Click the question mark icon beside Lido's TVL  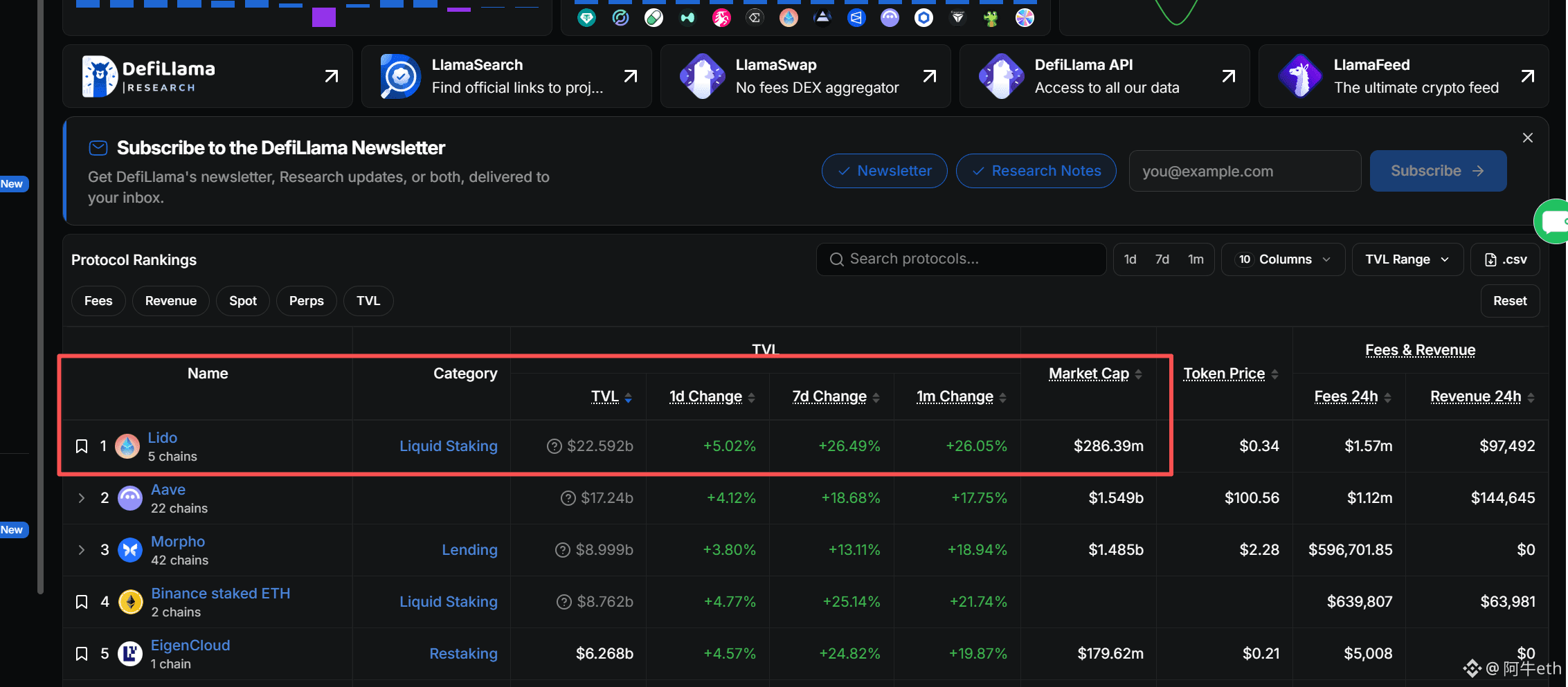coord(555,446)
